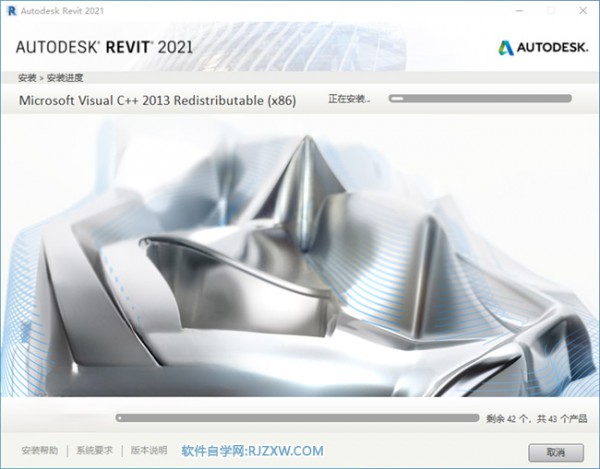The image size is (600, 469).
Task: Click the overall installation progress bar
Action: click(297, 418)
